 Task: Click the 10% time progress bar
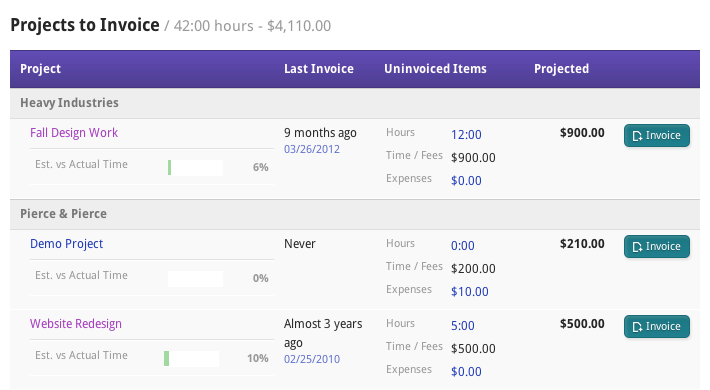click(192, 359)
